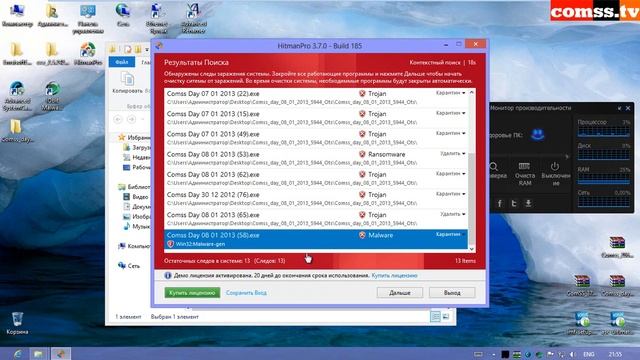Open Карантин dropdown for Comss Day 07 01 2013 (15).exe

tap(451, 113)
